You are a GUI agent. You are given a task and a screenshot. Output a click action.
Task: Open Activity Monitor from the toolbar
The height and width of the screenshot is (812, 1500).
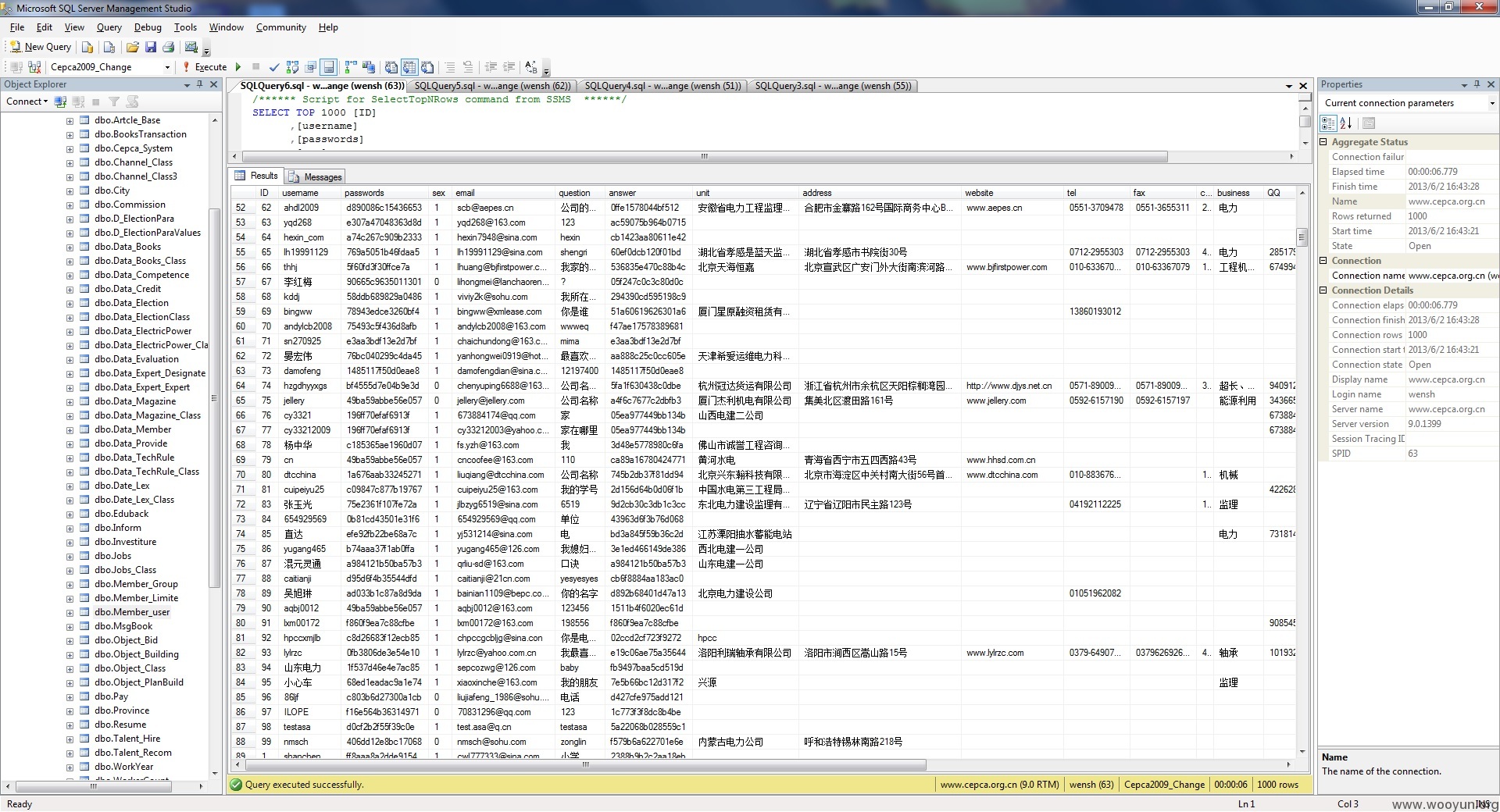191,47
